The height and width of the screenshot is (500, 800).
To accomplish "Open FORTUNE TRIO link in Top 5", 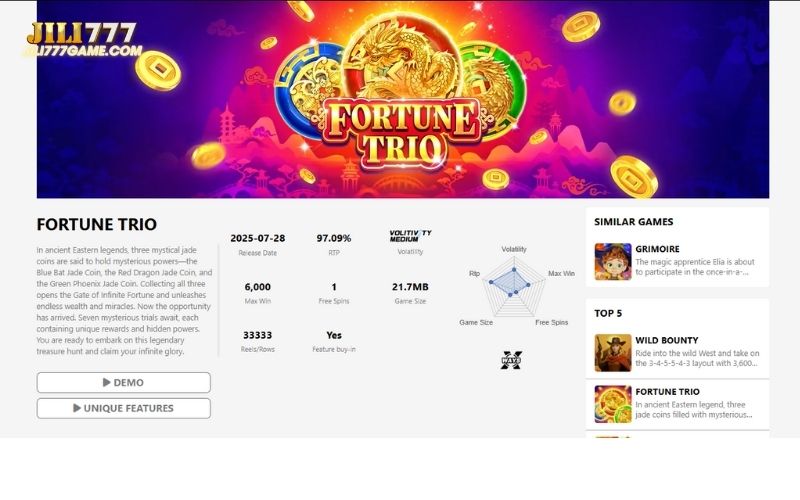I will tap(667, 392).
